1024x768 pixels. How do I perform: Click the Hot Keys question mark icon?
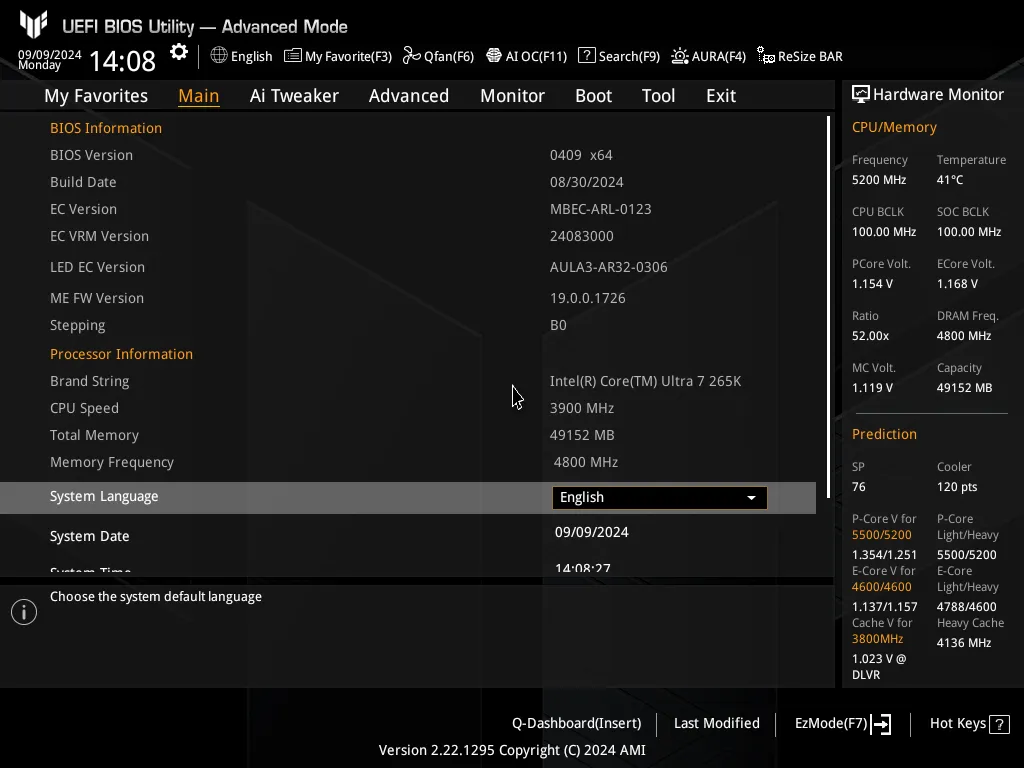coord(999,724)
